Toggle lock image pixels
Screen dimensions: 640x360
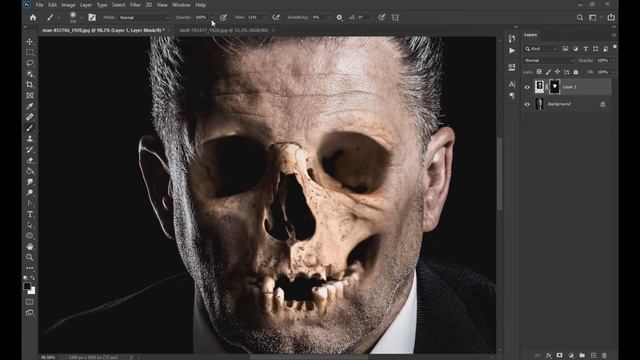click(548, 72)
